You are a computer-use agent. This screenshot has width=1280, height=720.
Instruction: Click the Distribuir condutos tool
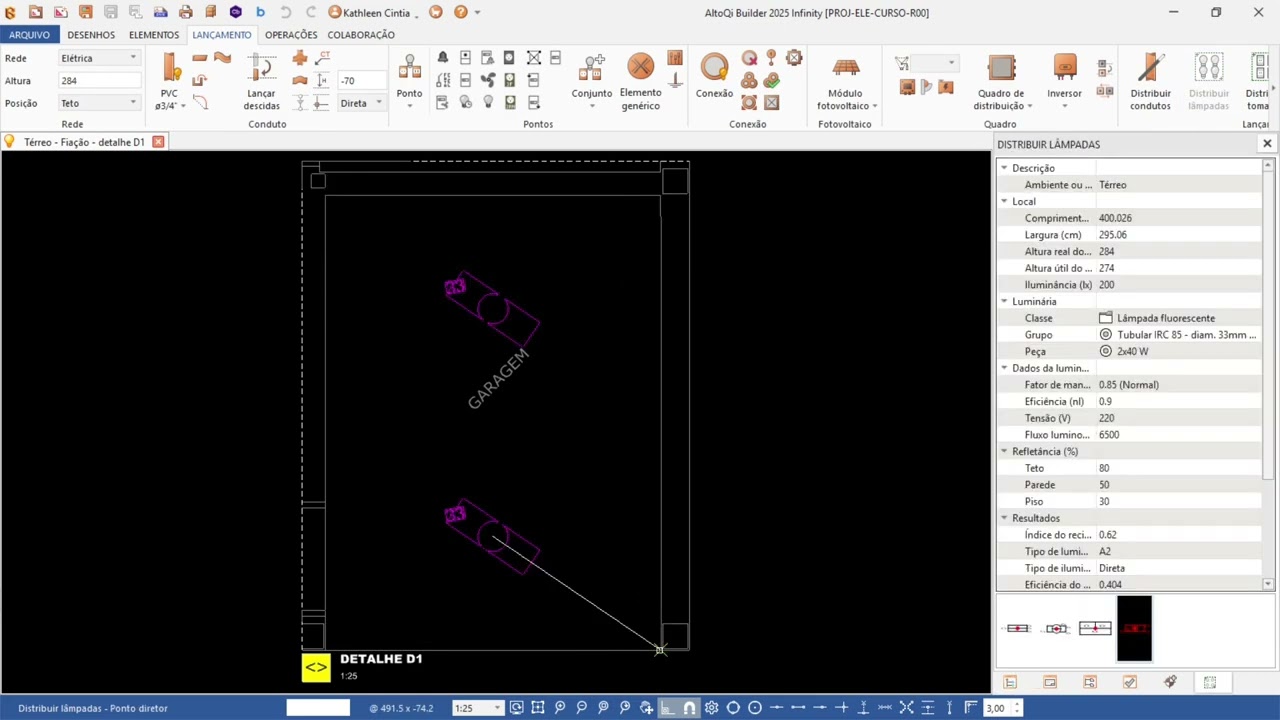pos(1150,82)
